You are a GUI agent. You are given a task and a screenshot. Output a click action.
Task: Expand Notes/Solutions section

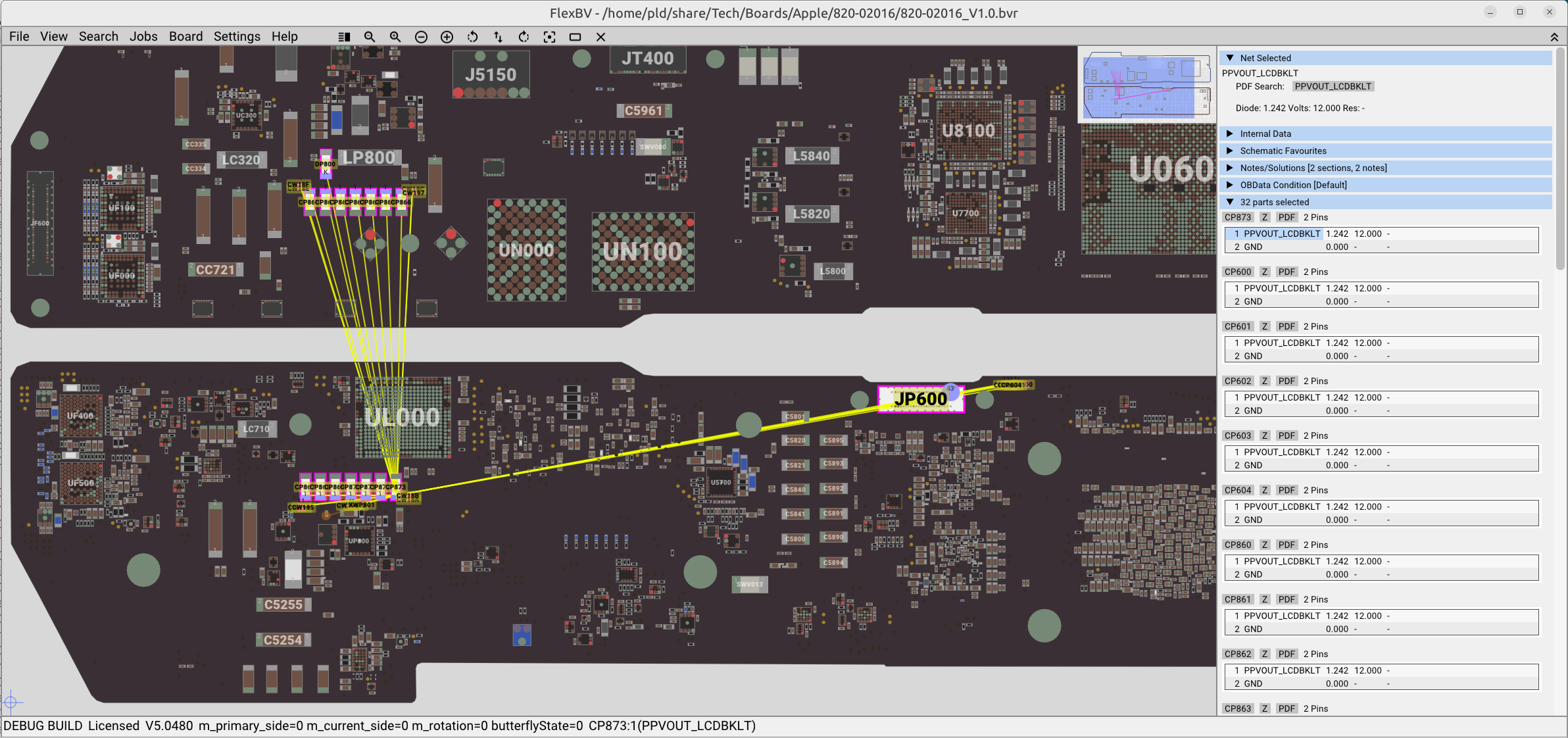[1230, 168]
